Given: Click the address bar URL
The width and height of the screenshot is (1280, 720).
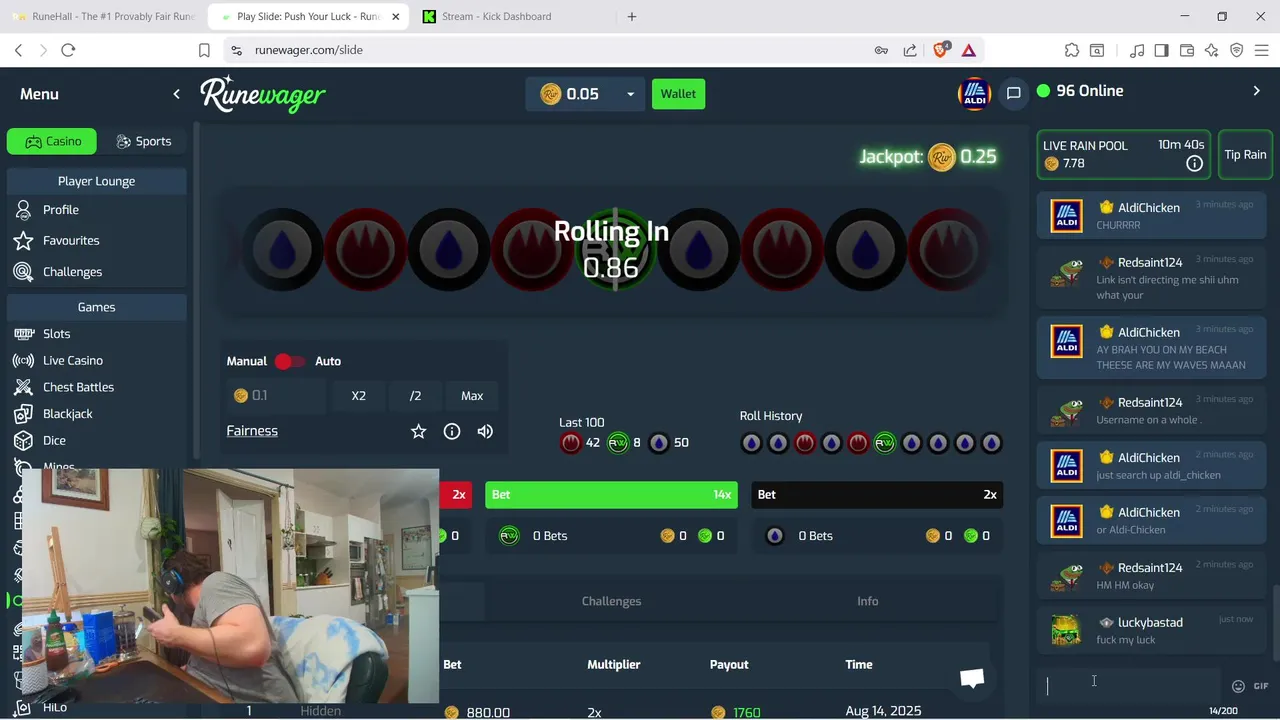Looking at the screenshot, I should [309, 50].
